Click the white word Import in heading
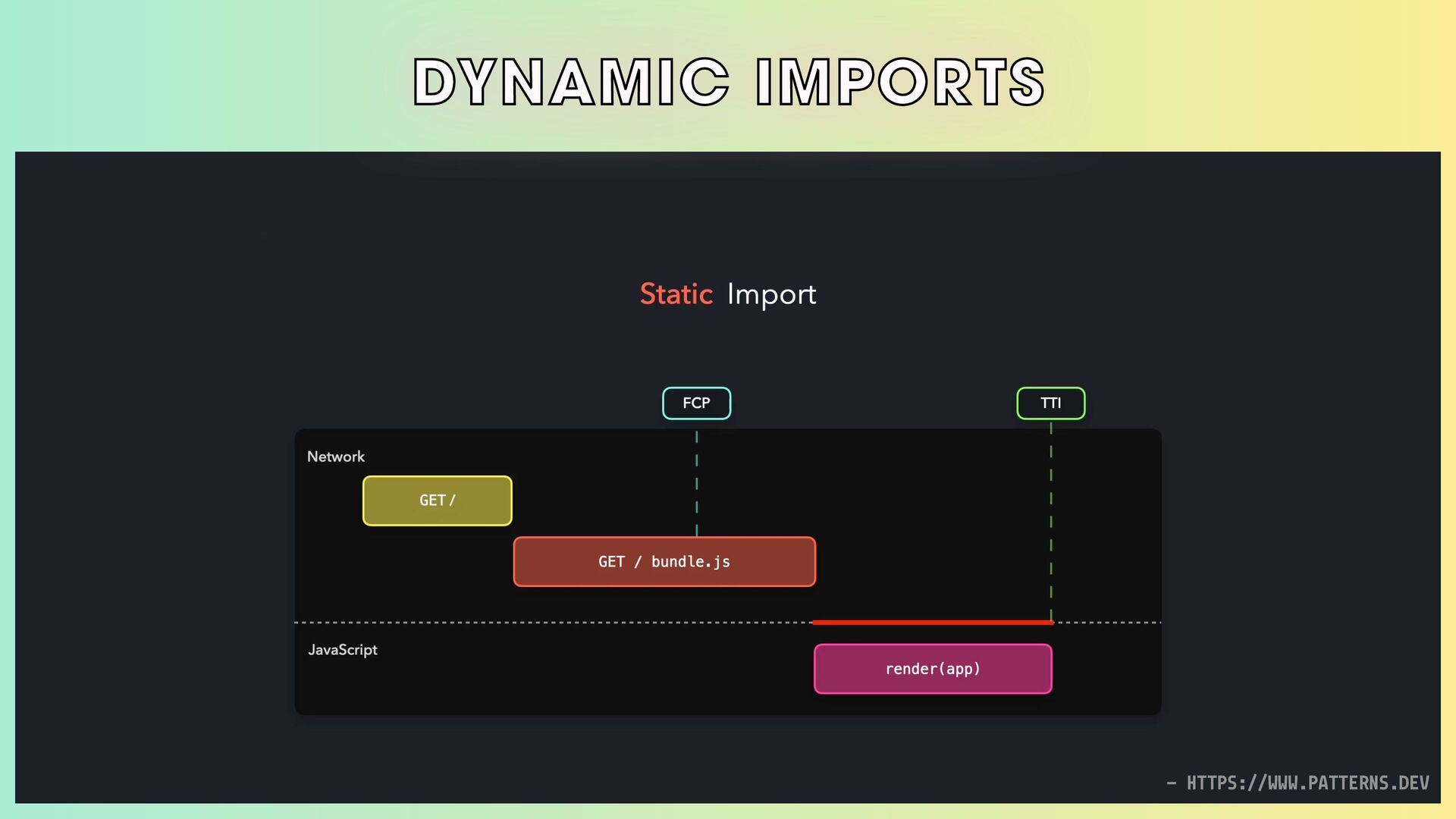Image resolution: width=1456 pixels, height=819 pixels. click(x=771, y=294)
